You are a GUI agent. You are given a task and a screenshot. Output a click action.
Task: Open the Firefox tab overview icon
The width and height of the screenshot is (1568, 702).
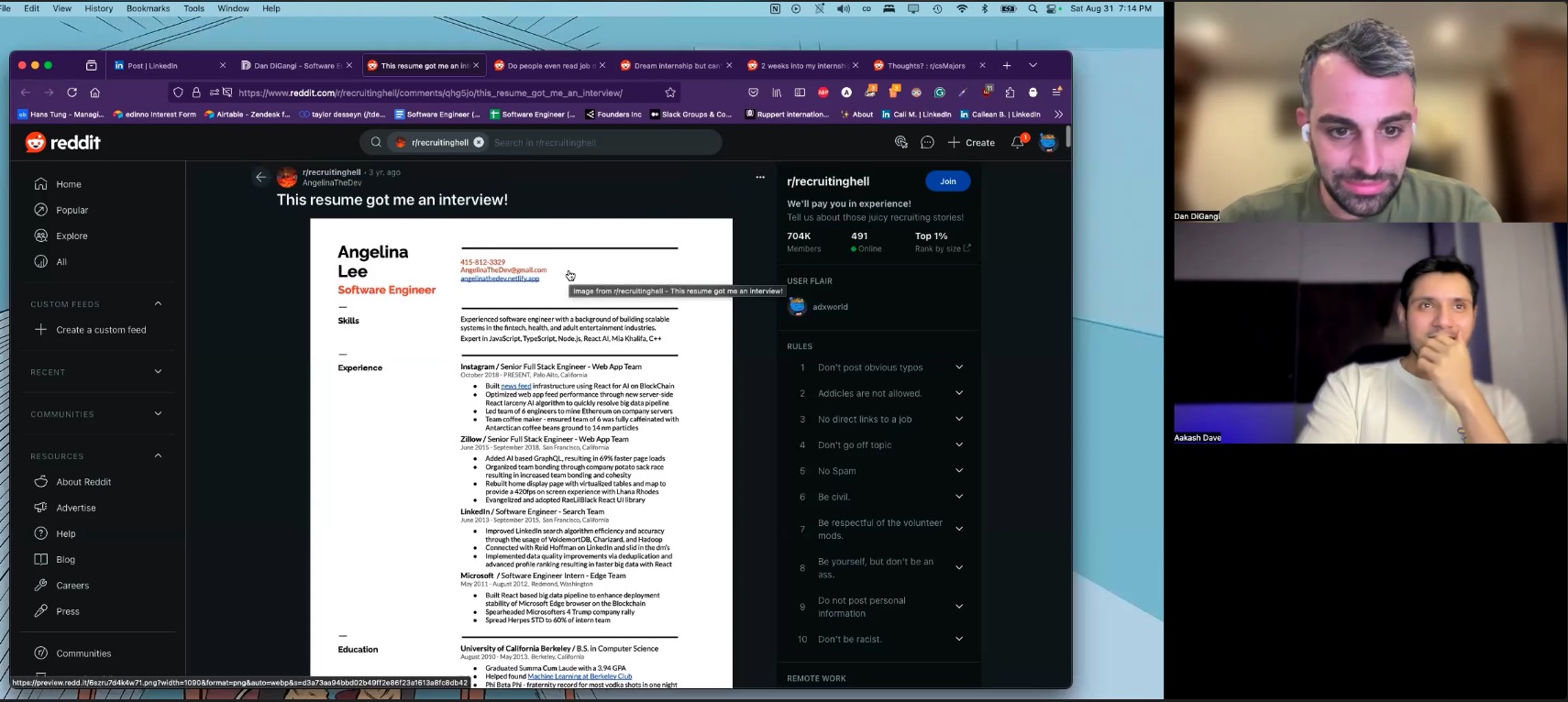[x=91, y=65]
